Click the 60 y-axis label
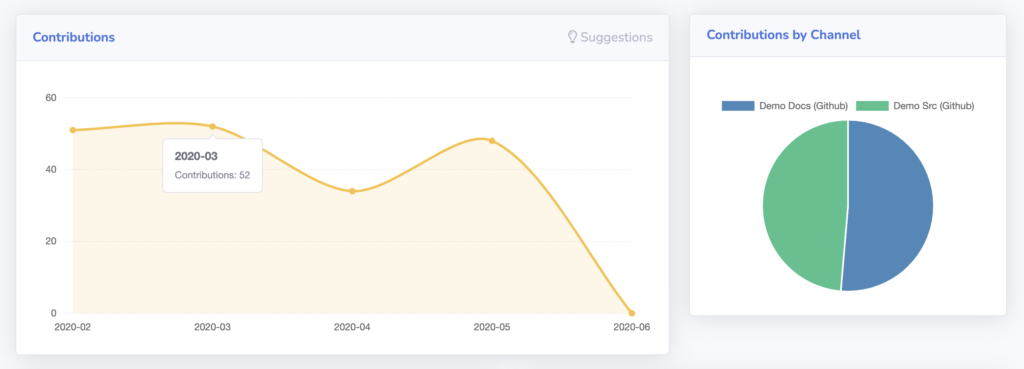 [x=51, y=98]
